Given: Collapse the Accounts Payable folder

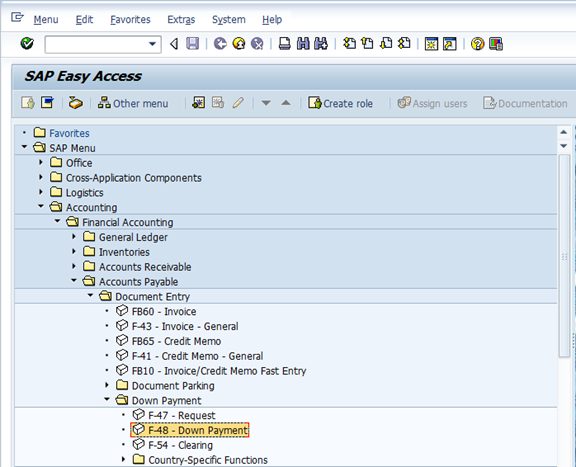Looking at the screenshot, I should [x=74, y=280].
